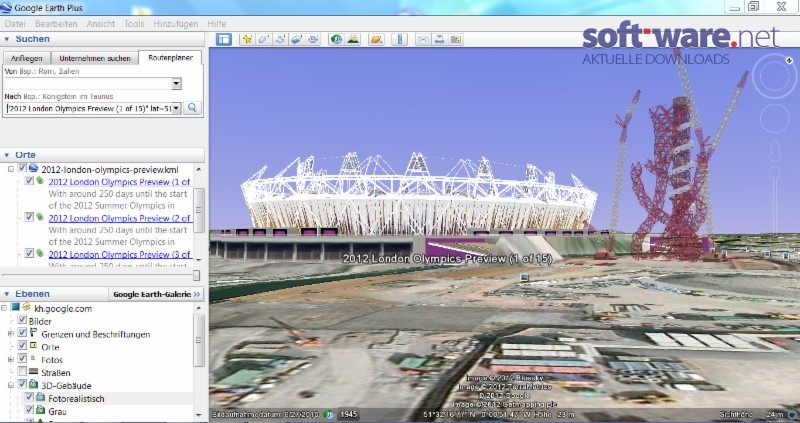Open 2012 London Olympics Preview (2 of link
This screenshot has height=423, width=800.
[x=119, y=218]
